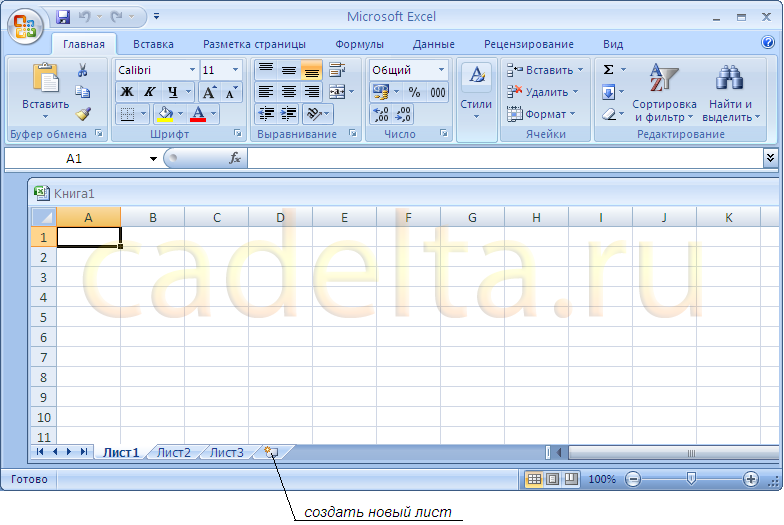Click the fx insert function button
The image size is (784, 525).
click(234, 158)
